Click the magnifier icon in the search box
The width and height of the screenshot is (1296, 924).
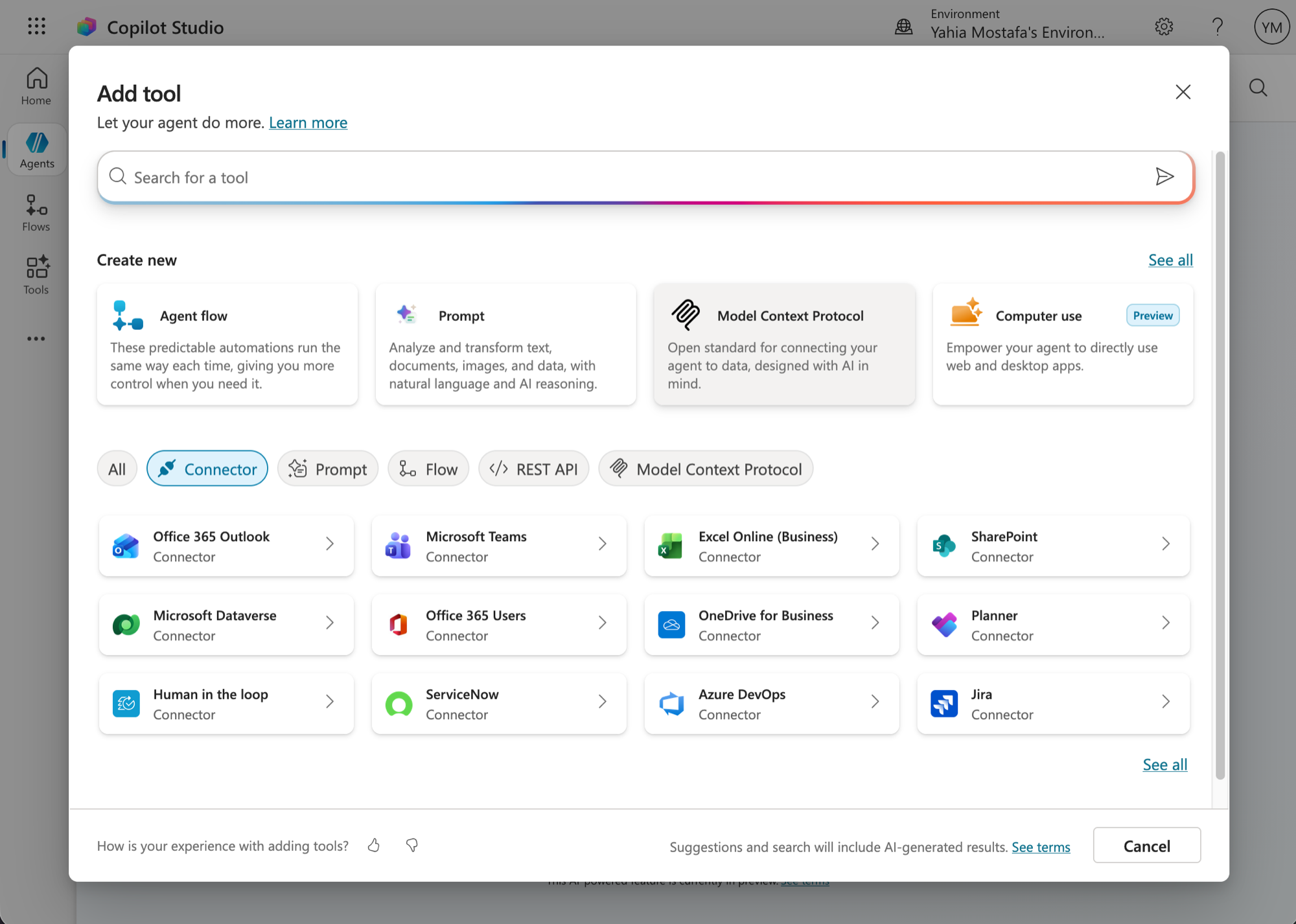click(117, 176)
